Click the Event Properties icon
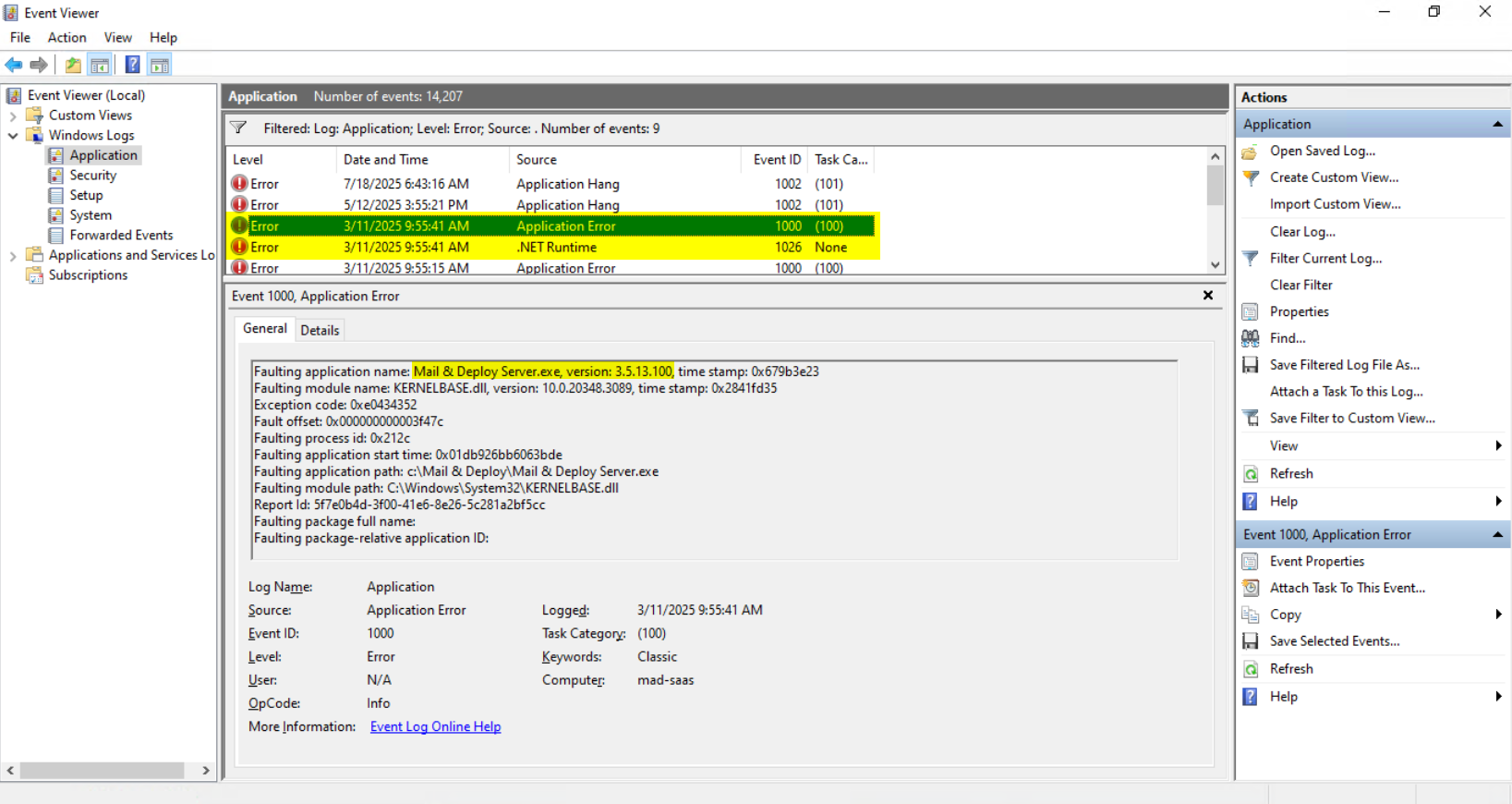The width and height of the screenshot is (1512, 804). coord(1250,561)
